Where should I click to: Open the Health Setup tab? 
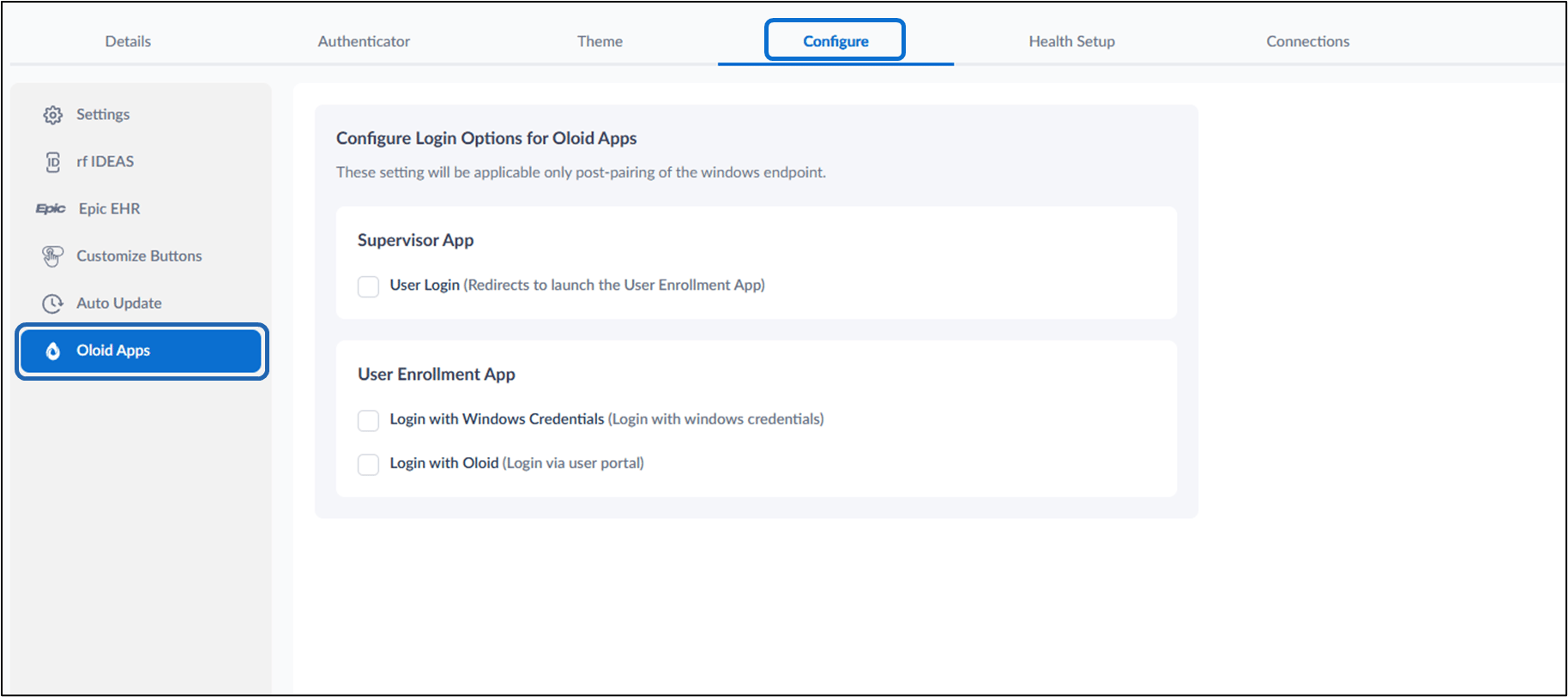pos(1071,41)
